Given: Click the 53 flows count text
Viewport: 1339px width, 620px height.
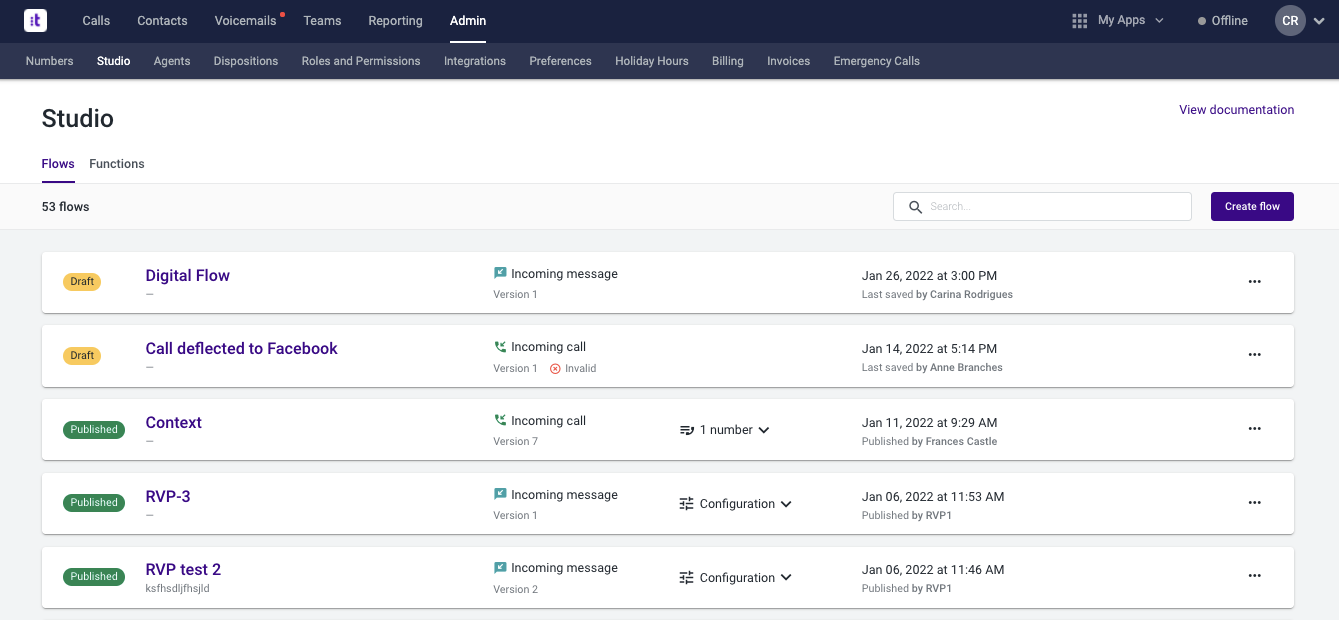Looking at the screenshot, I should [66, 207].
